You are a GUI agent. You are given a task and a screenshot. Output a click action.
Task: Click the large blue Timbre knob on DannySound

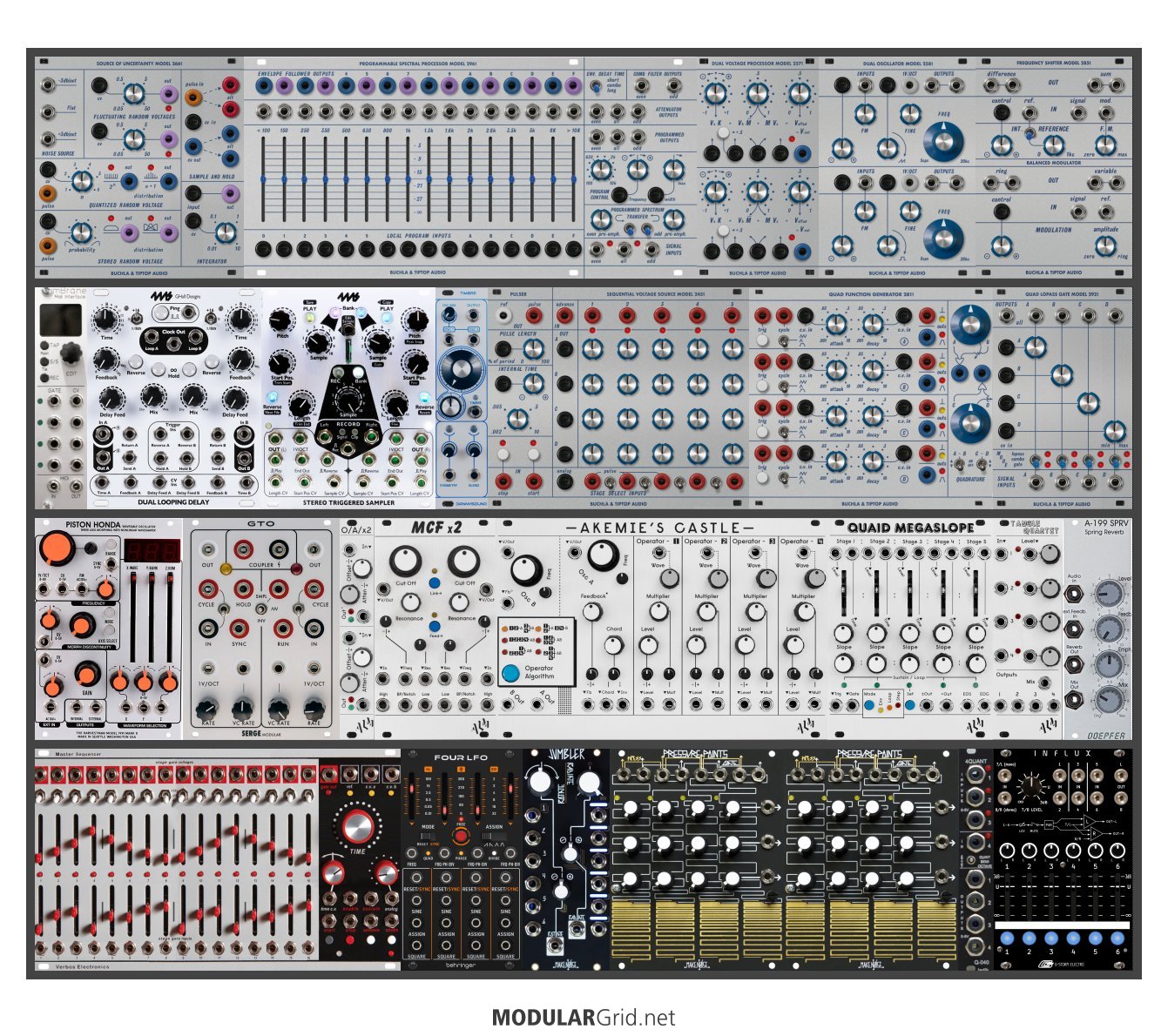tap(460, 369)
